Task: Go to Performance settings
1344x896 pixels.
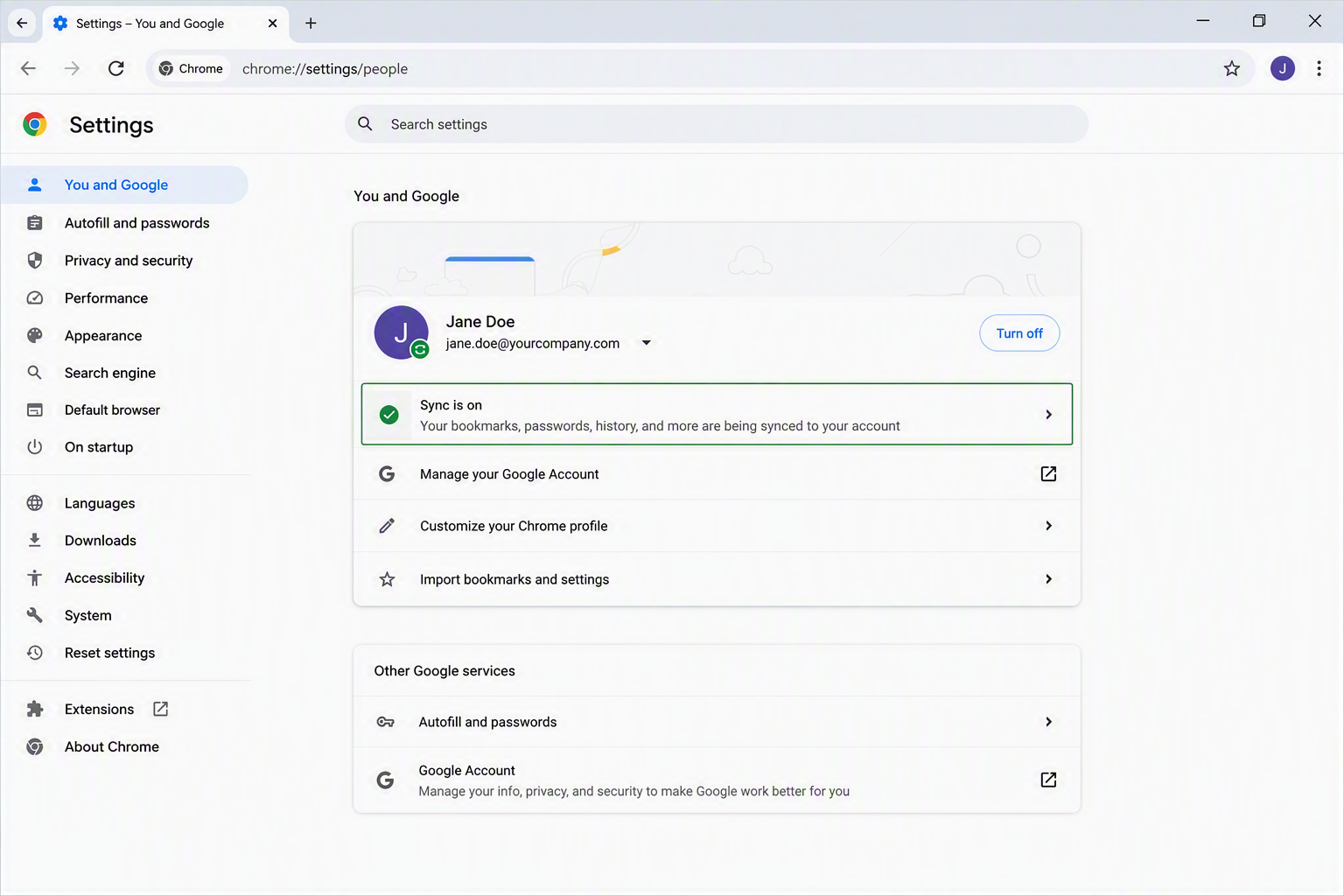Action: coord(124,298)
